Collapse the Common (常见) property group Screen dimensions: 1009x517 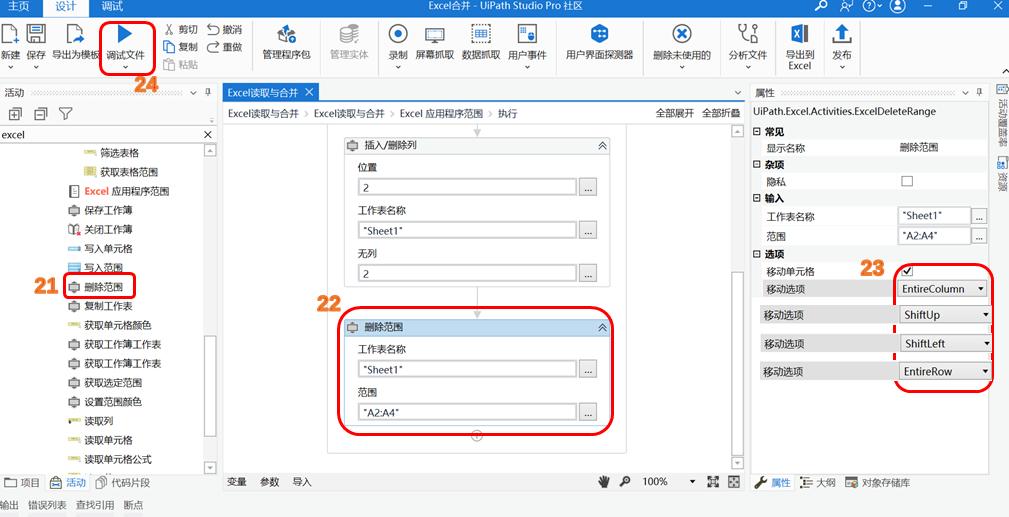757,131
